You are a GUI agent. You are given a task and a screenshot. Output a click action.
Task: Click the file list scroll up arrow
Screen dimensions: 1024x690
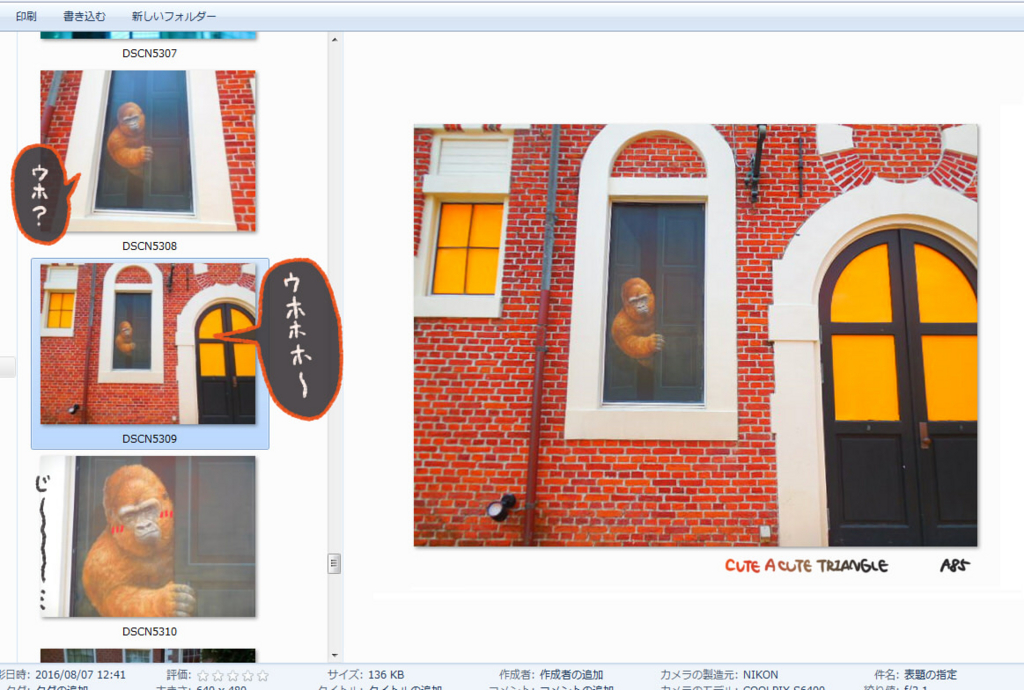click(x=334, y=40)
